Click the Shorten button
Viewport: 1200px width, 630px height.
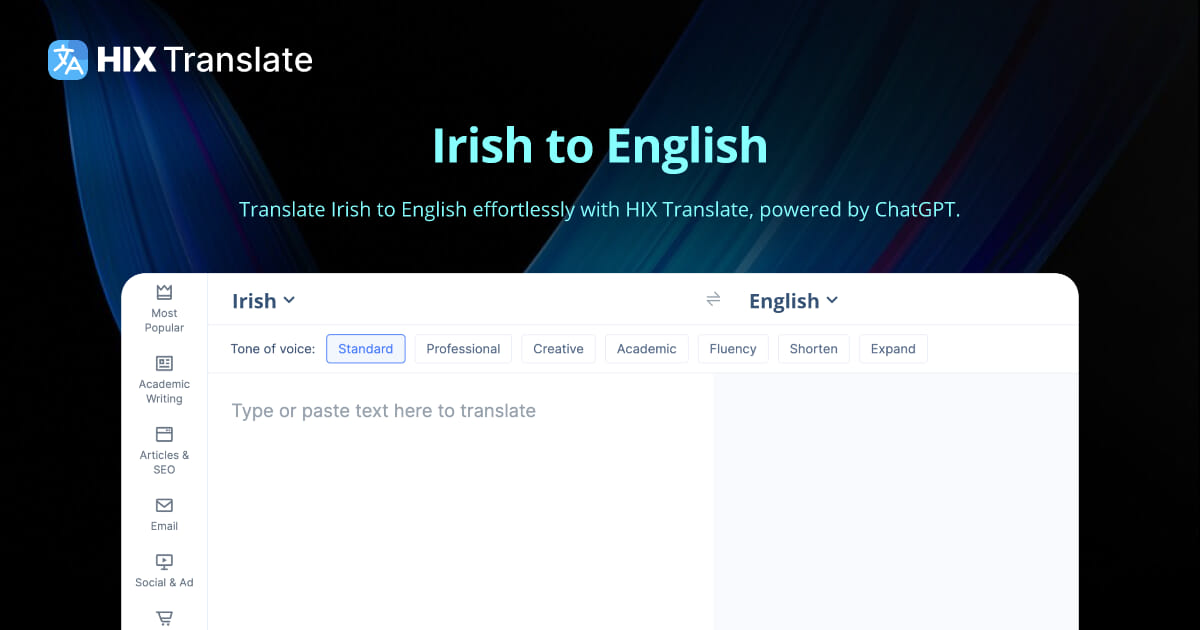(x=813, y=348)
